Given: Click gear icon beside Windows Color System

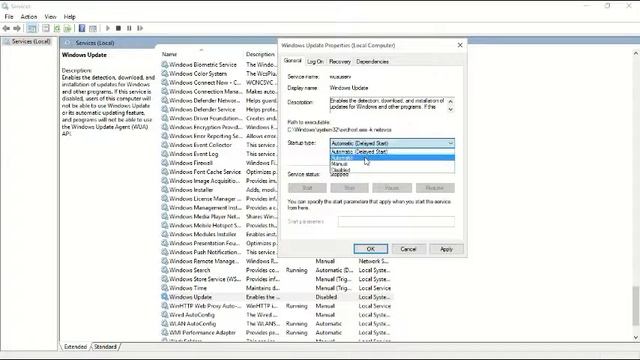Looking at the screenshot, I should (x=164, y=73).
